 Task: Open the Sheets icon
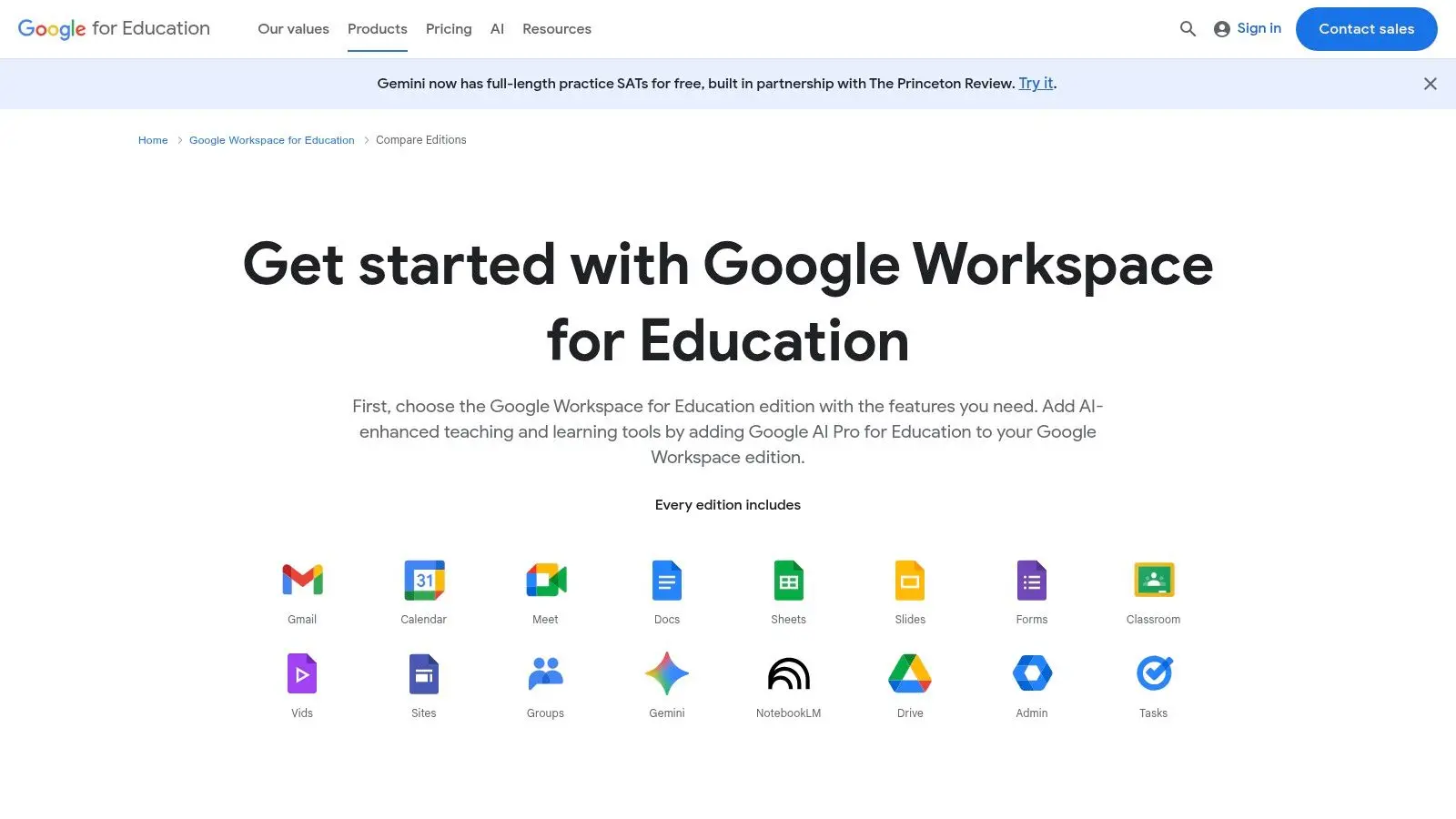coord(789,580)
